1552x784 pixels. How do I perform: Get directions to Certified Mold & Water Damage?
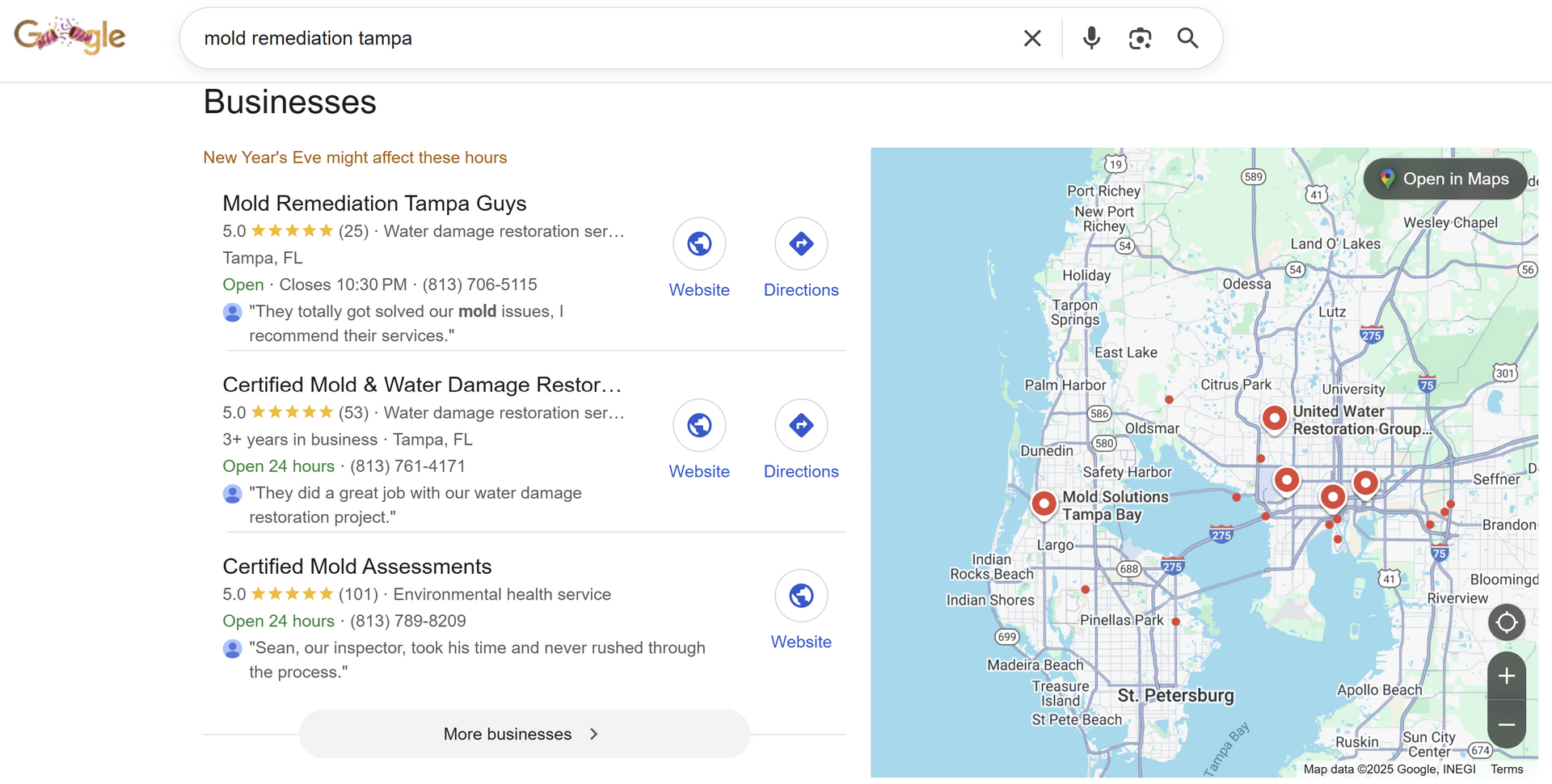[800, 425]
